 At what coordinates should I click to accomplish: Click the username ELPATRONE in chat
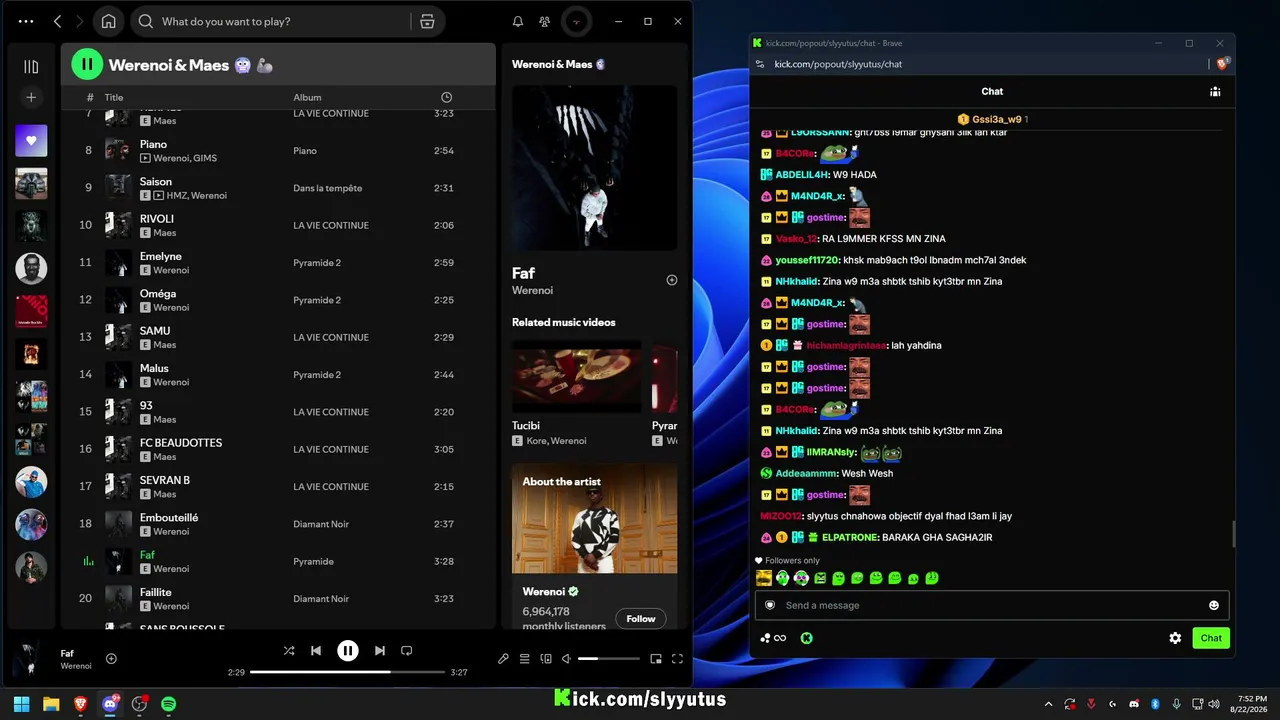[850, 537]
